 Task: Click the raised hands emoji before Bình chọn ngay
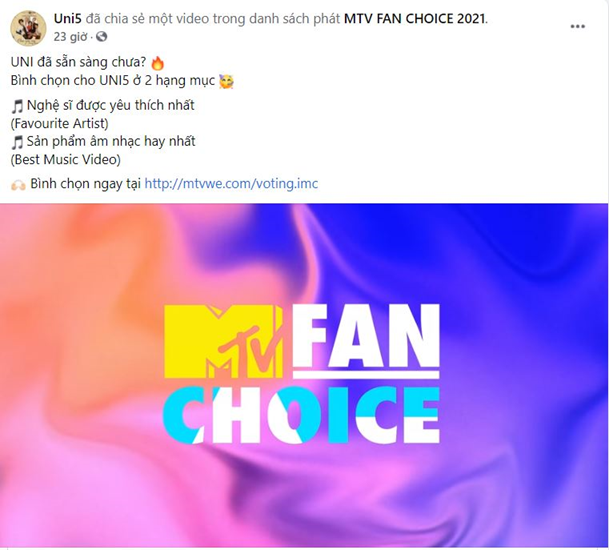(18, 185)
